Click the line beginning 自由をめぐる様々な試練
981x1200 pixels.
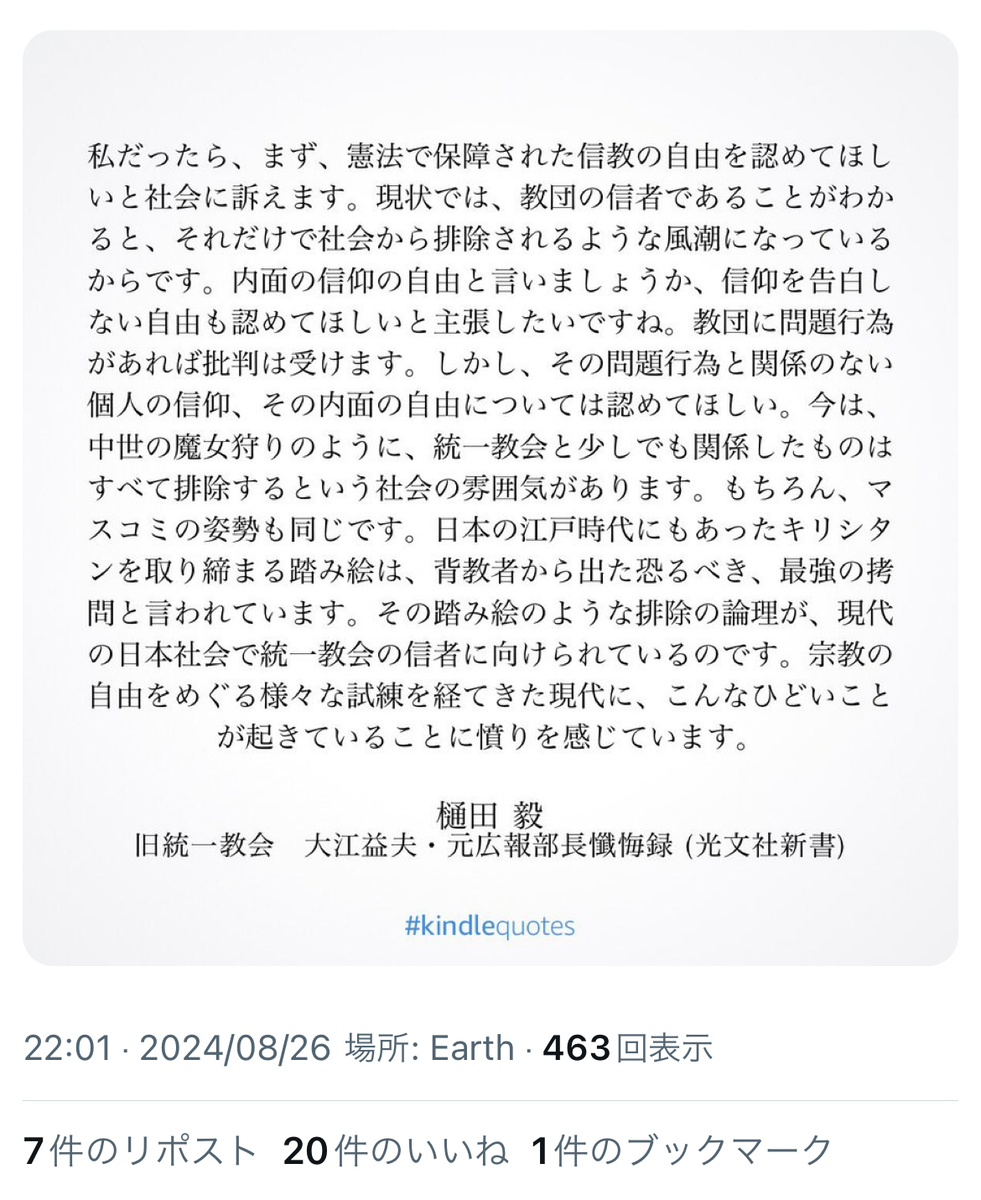tap(490, 697)
